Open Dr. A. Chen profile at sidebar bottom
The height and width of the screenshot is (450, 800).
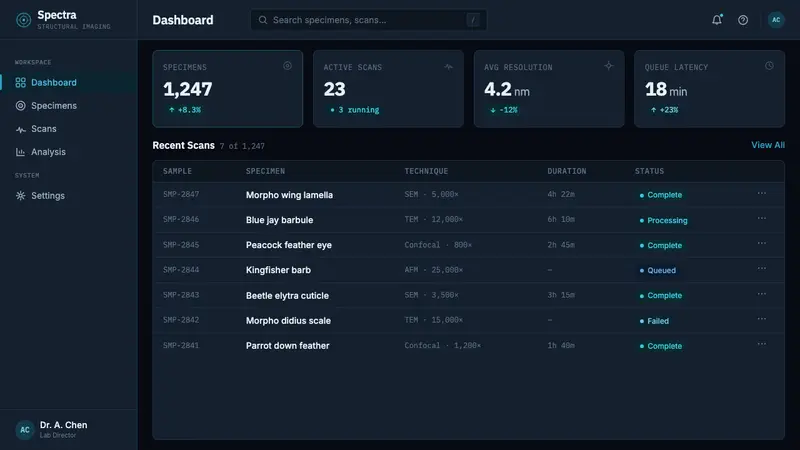(68, 430)
